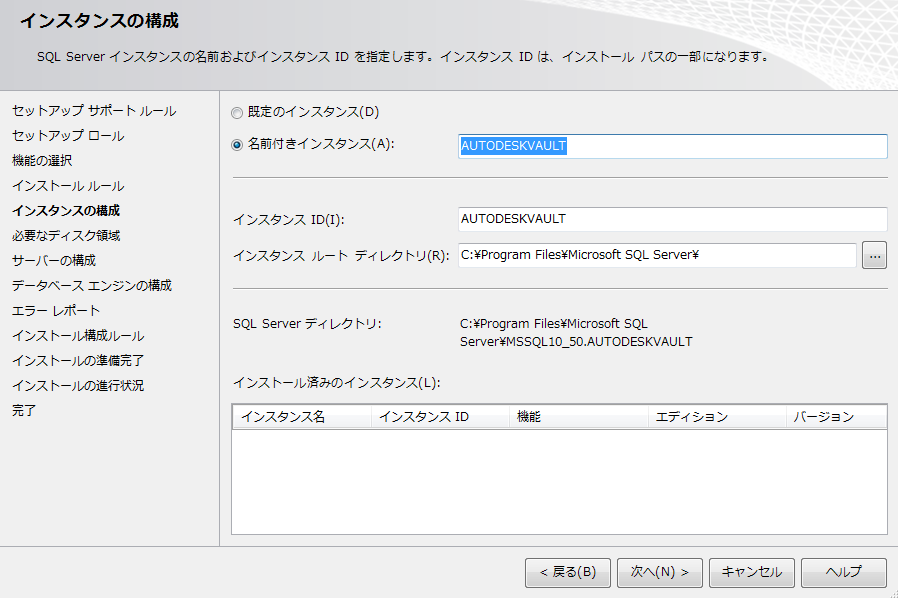Click the 次へ(N) button
The height and width of the screenshot is (598, 898).
659,572
